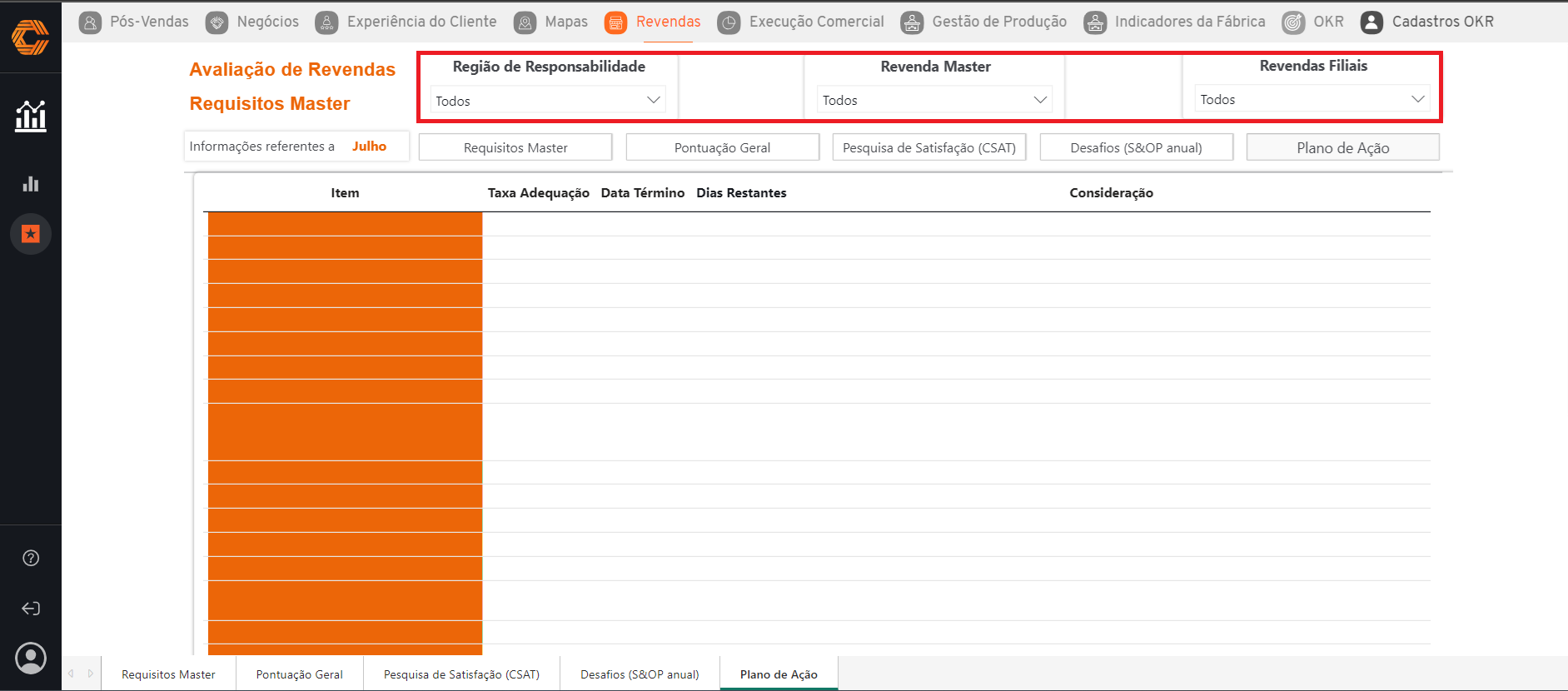Click the OKR target icon

click(1293, 22)
